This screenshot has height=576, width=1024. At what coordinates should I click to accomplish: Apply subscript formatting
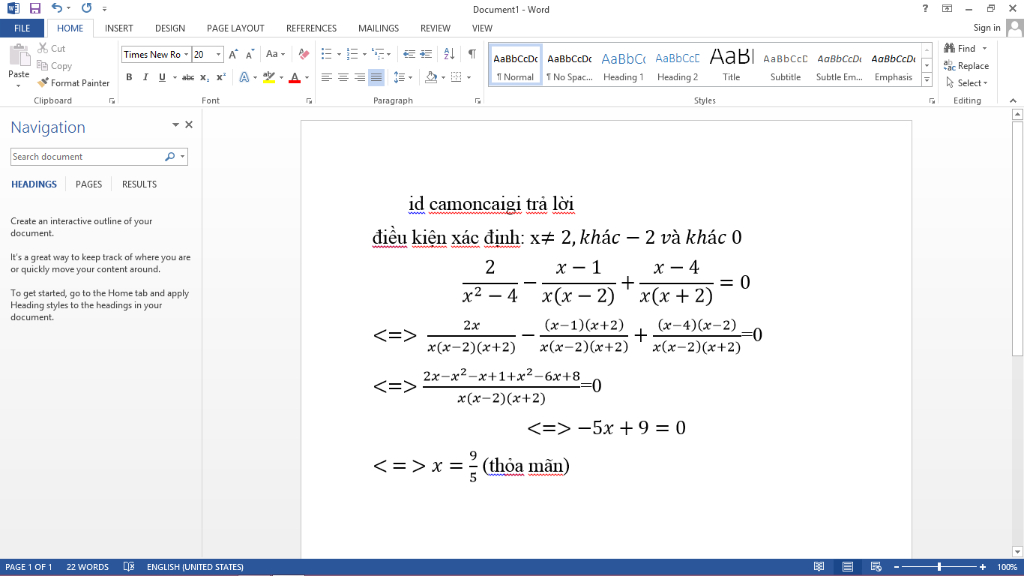point(204,77)
